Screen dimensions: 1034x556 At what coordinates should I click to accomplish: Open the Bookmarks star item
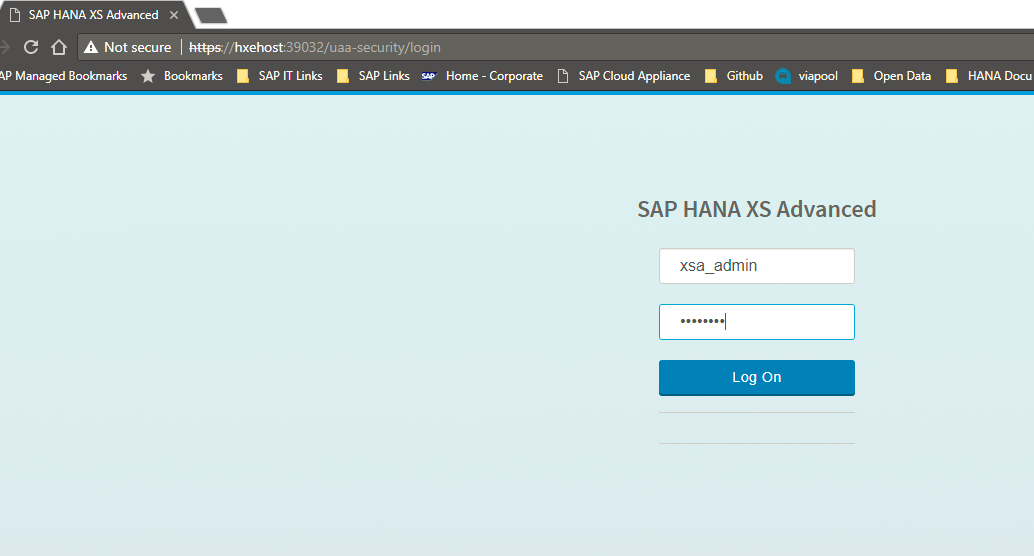(182, 76)
